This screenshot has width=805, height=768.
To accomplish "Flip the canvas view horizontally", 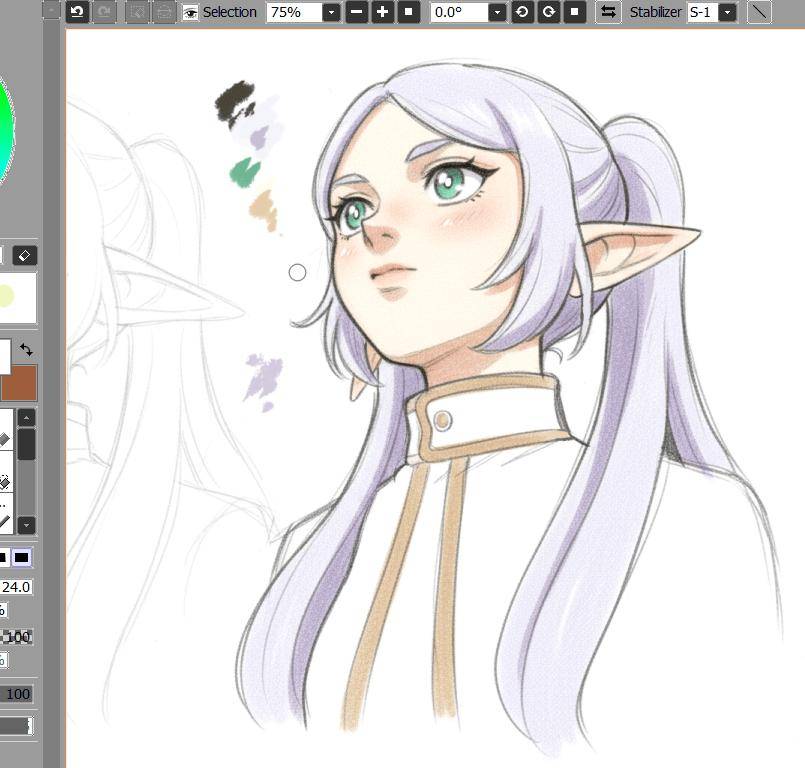I will 607,12.
